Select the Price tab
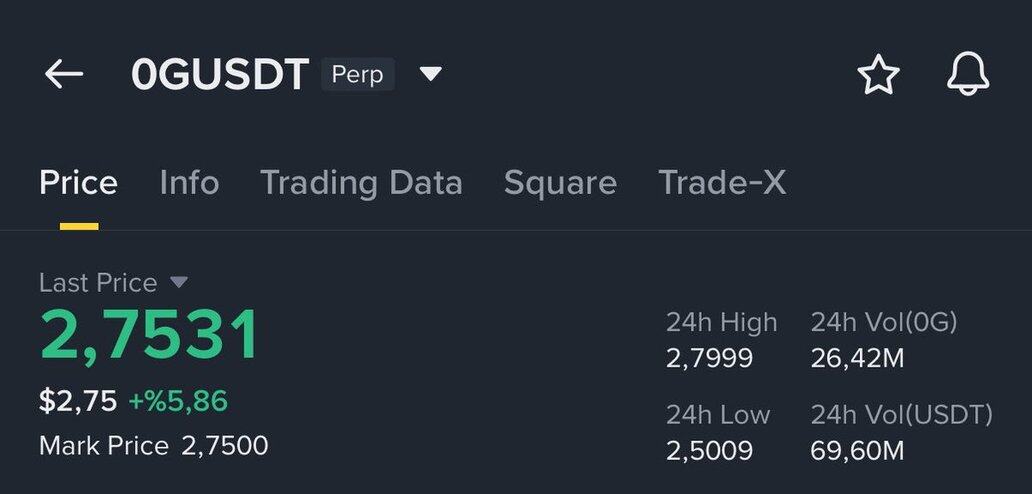 point(78,183)
